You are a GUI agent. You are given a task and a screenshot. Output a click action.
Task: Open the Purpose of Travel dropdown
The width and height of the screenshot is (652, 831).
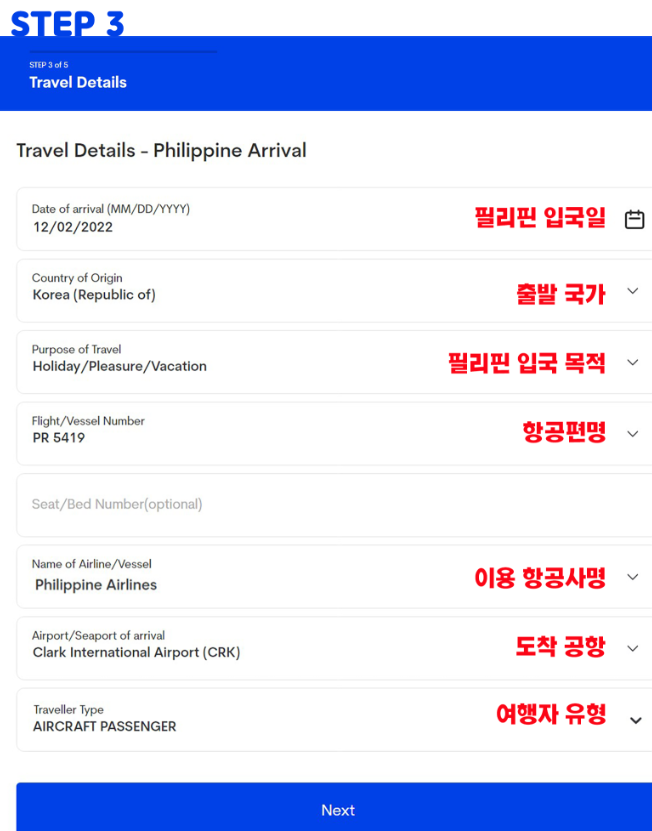pos(631,362)
